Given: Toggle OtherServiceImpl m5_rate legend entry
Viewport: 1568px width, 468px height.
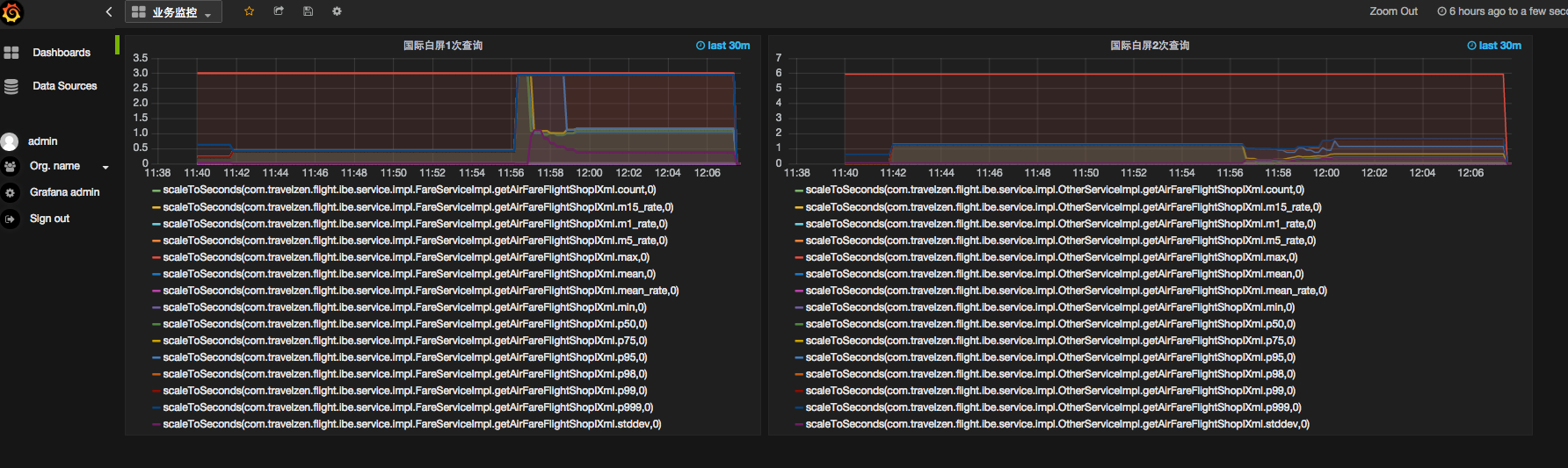Looking at the screenshot, I should [x=1061, y=241].
